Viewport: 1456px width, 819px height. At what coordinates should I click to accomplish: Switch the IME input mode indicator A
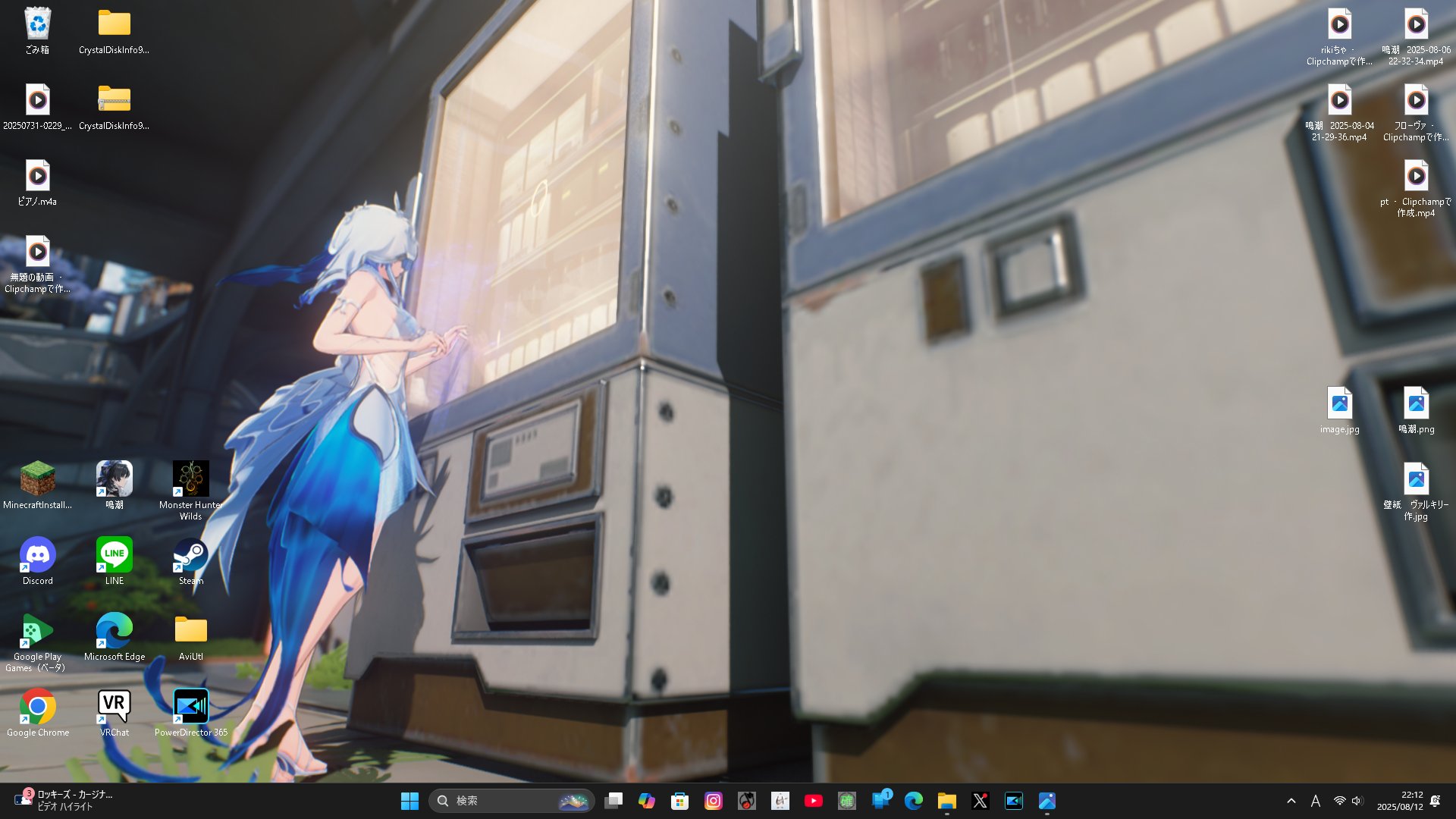(x=1316, y=801)
